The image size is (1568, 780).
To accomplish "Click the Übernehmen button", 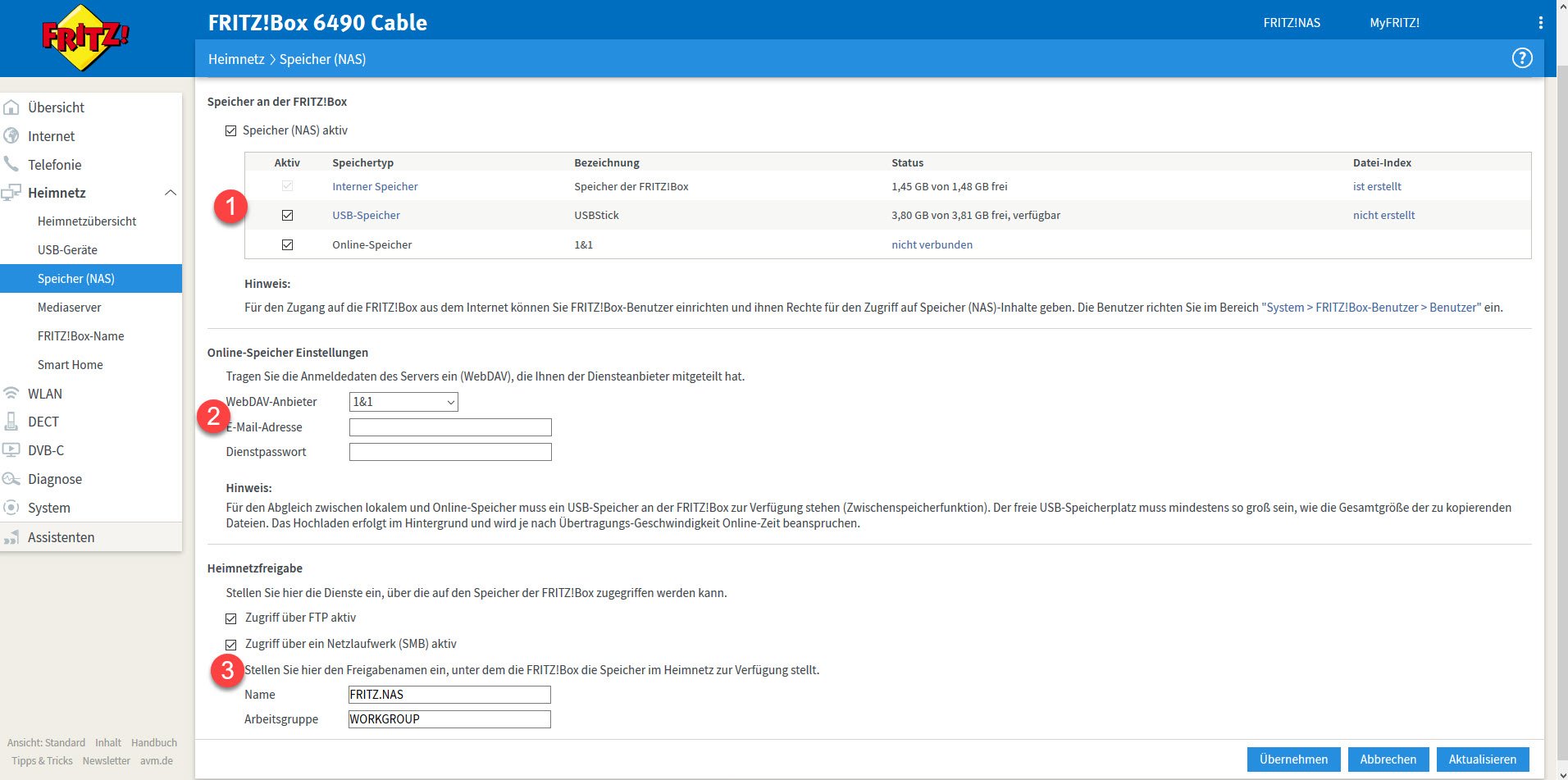I will tap(1294, 759).
